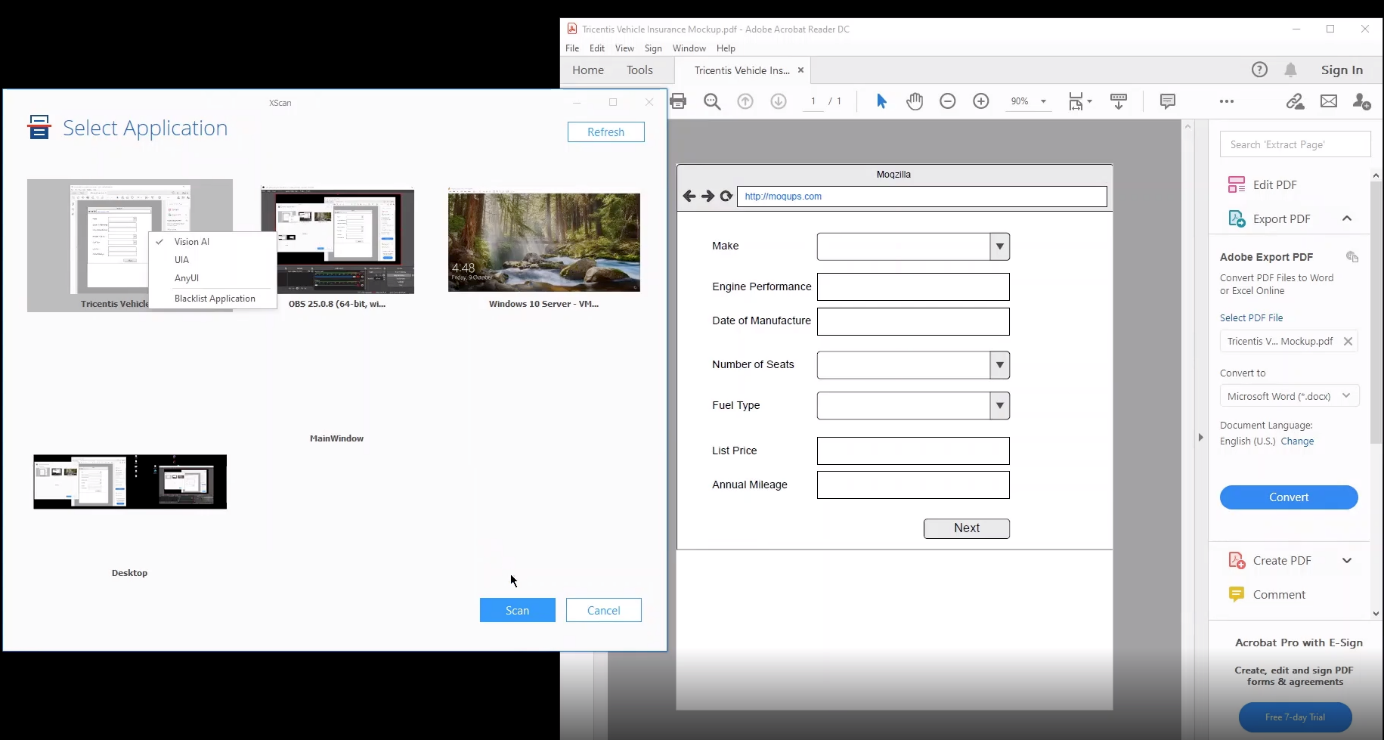
Task: Click the zoom in plus icon
Action: (981, 101)
